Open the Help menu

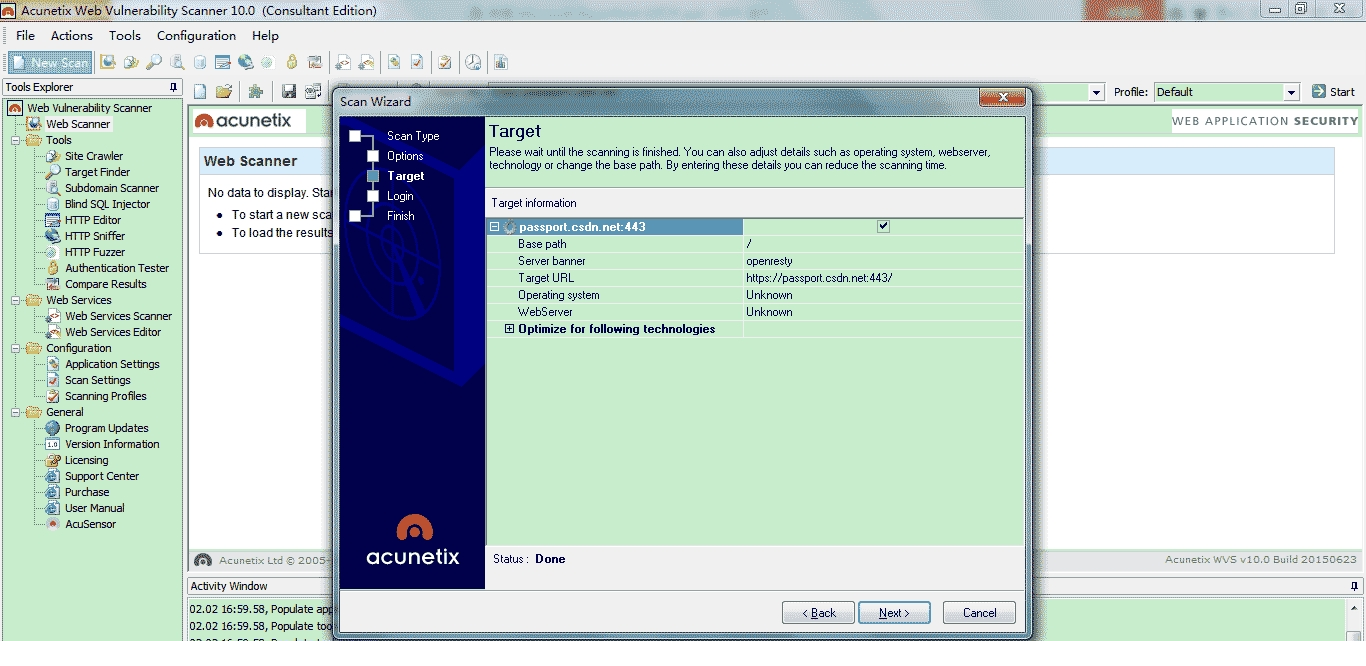point(265,35)
